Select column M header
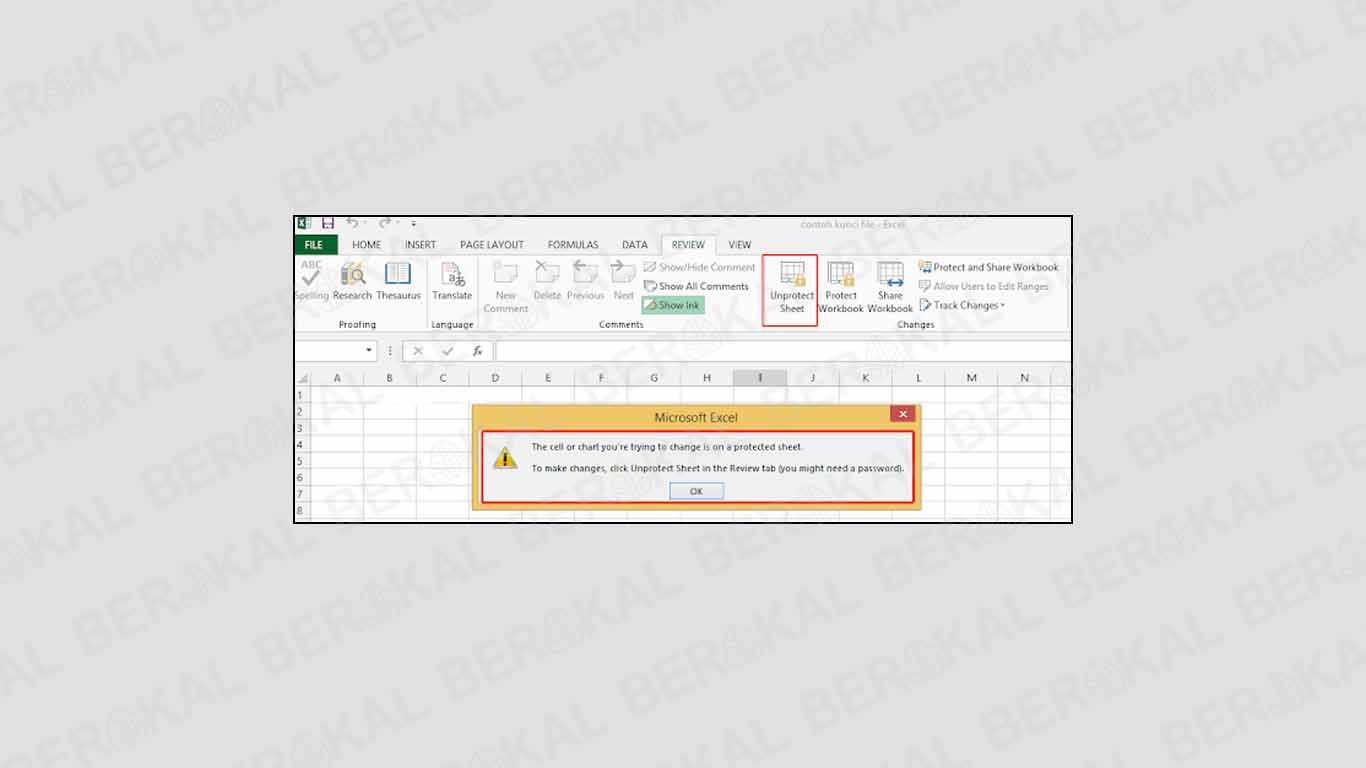This screenshot has height=768, width=1366. click(x=971, y=378)
